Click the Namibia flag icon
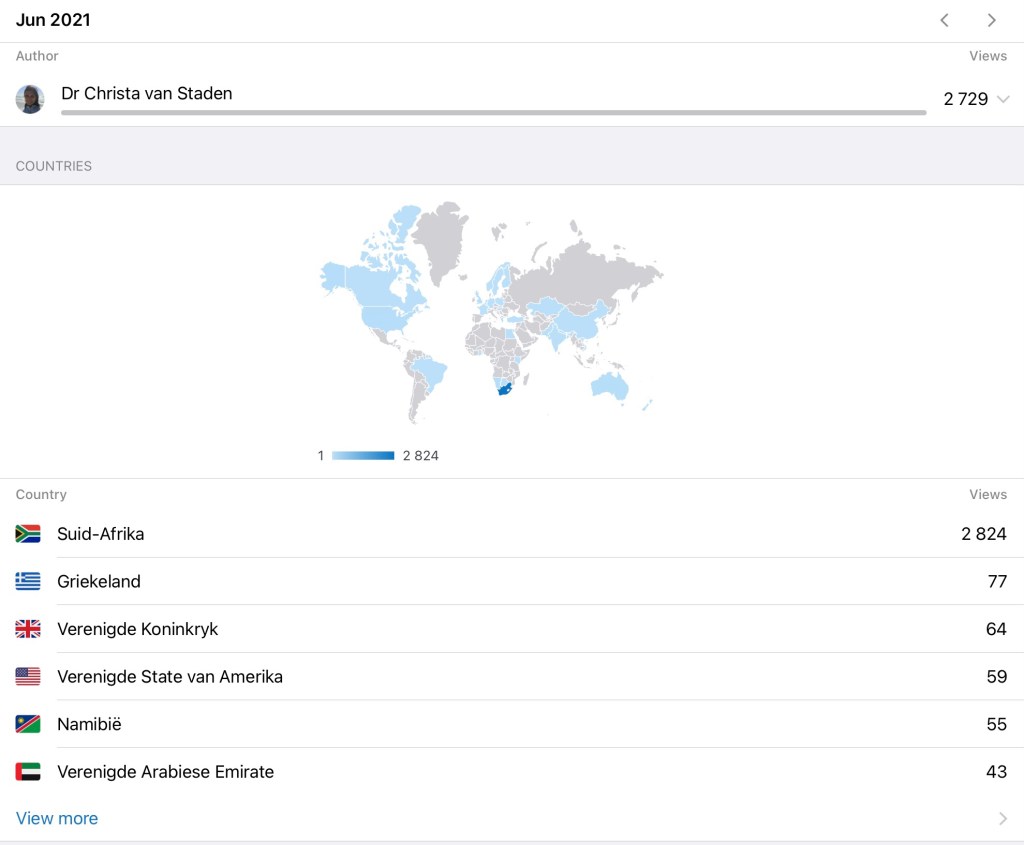1024x845 pixels. (28, 724)
